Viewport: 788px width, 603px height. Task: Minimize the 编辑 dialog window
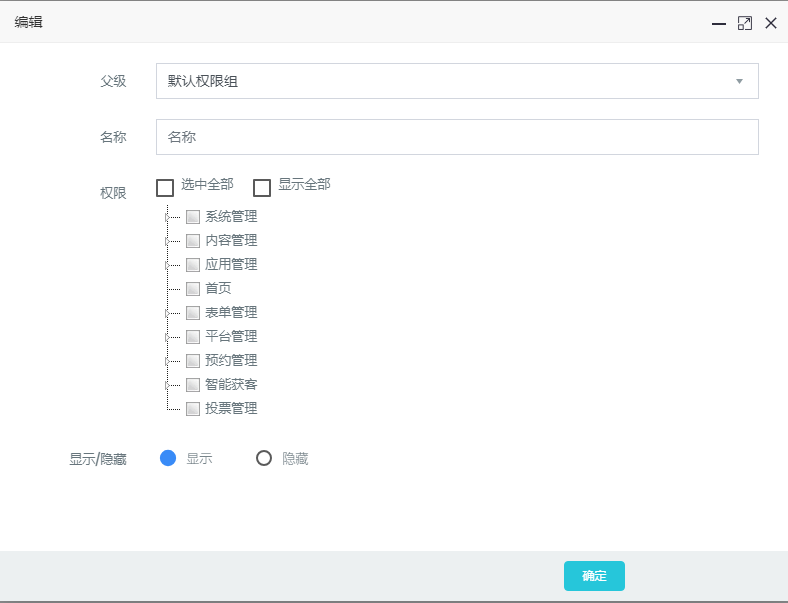click(718, 23)
